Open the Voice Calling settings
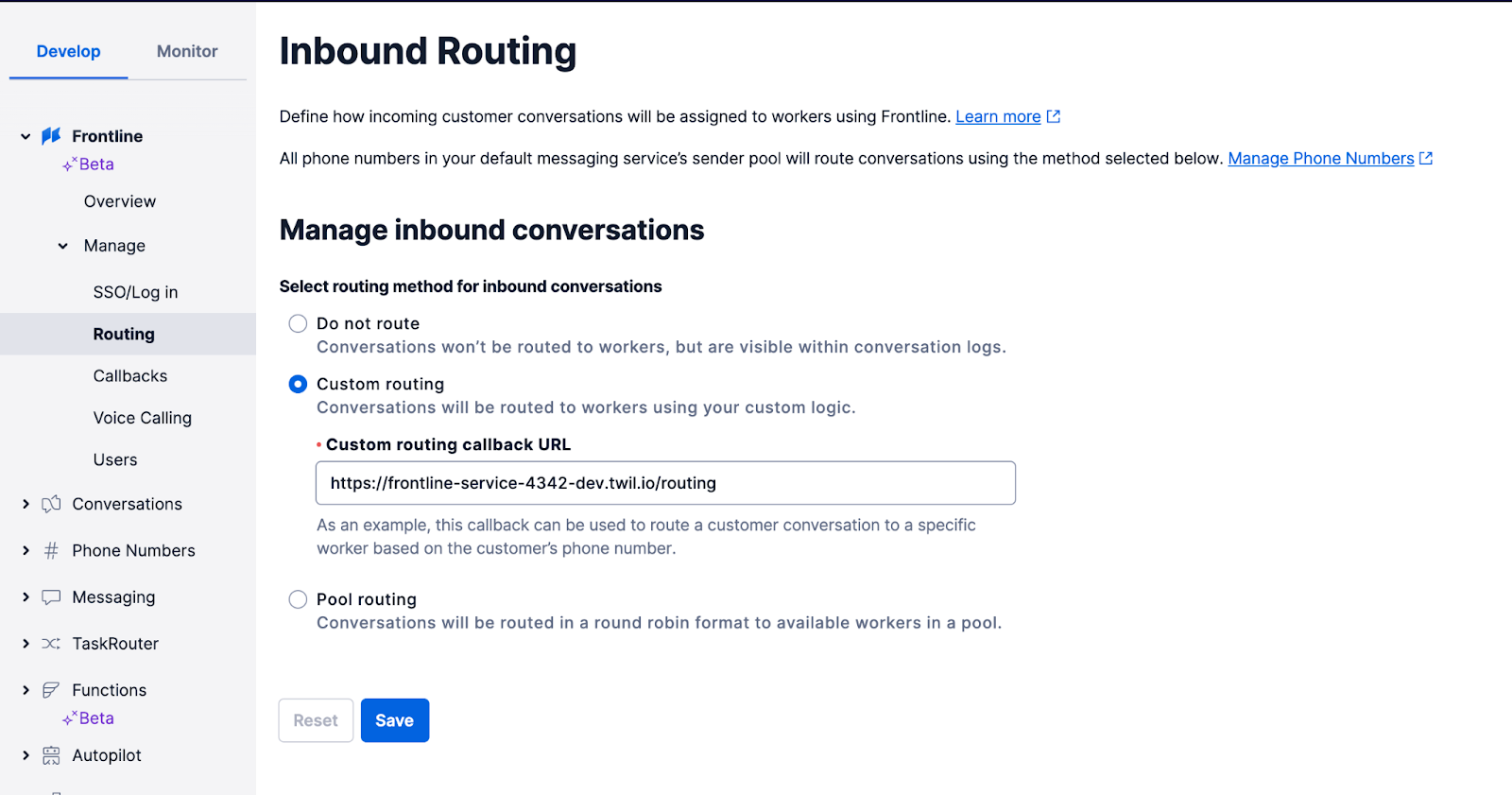 143,418
